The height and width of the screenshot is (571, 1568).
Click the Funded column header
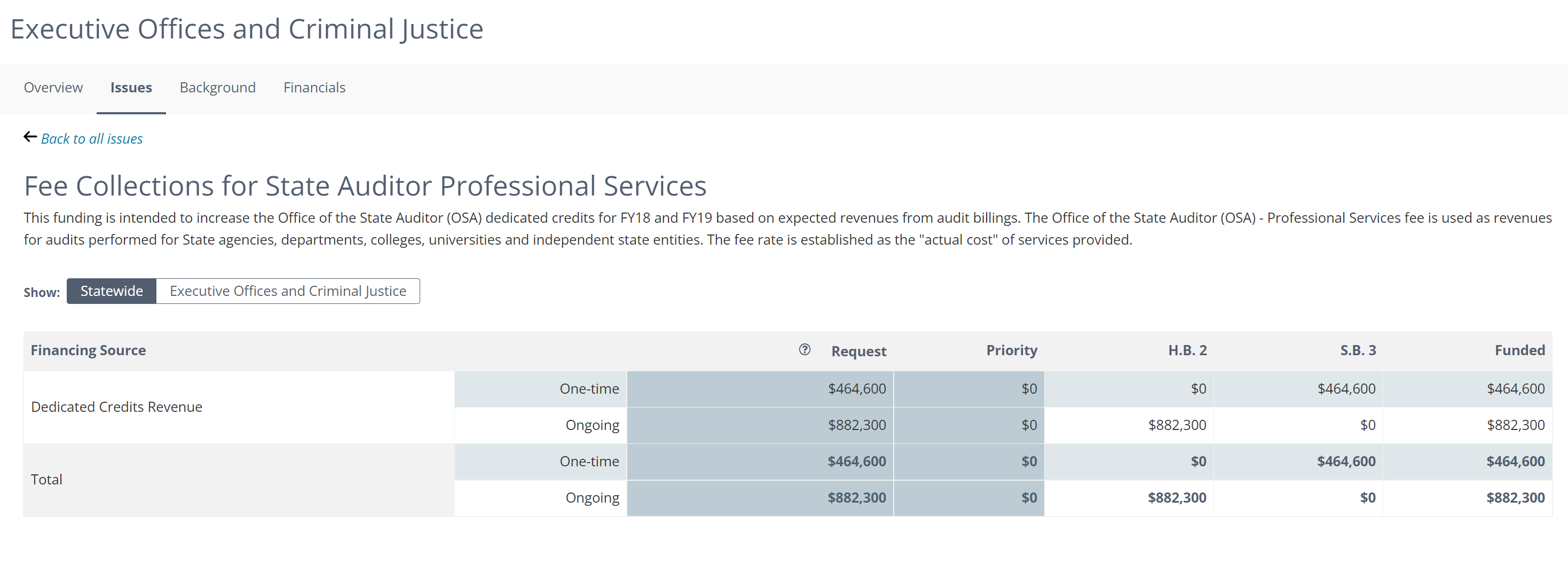point(1519,350)
